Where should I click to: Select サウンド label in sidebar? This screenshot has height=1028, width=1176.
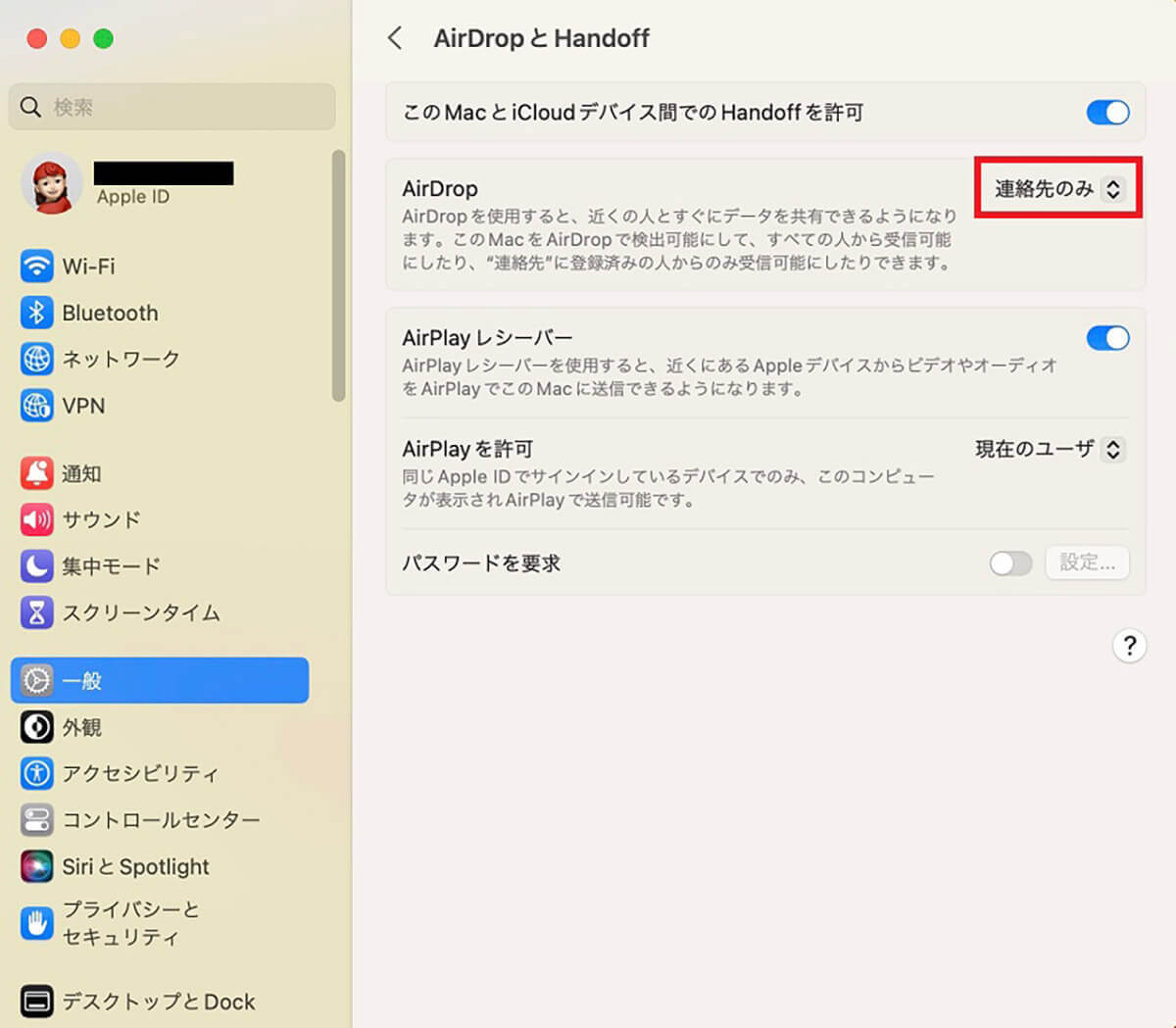101,519
